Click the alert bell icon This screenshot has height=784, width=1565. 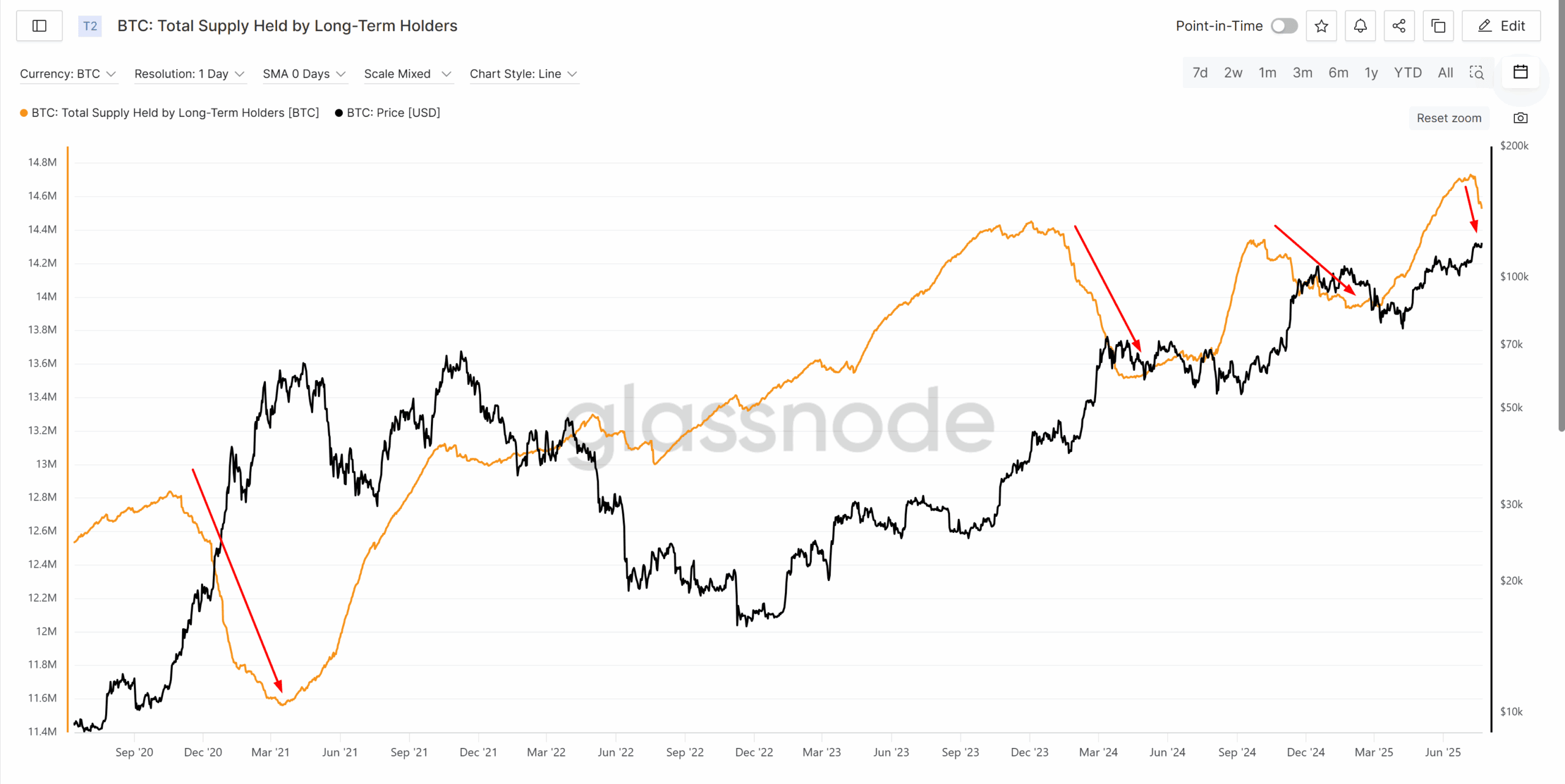(x=1360, y=26)
